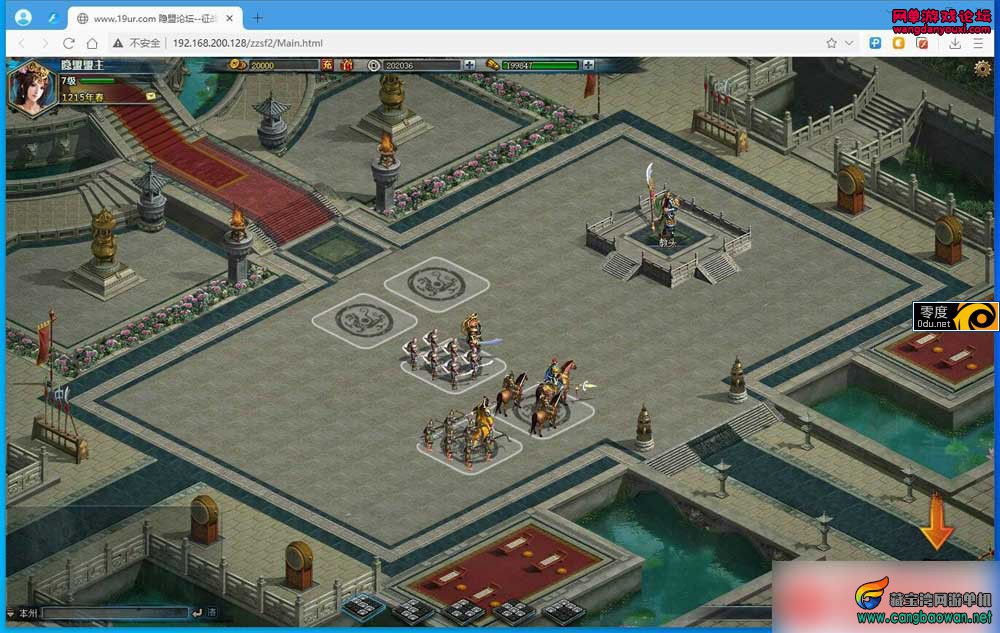This screenshot has height=633, width=1000.
Task: Click the gold ingot currency icon
Action: click(237, 65)
